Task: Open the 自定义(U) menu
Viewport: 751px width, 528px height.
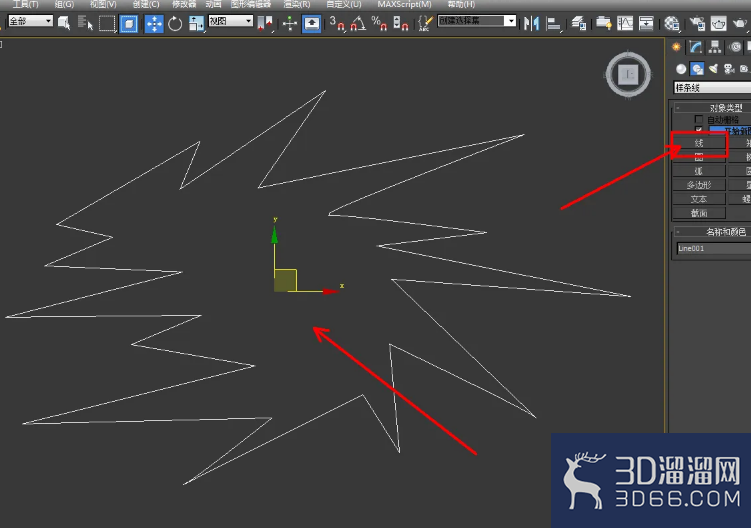Action: [x=343, y=4]
